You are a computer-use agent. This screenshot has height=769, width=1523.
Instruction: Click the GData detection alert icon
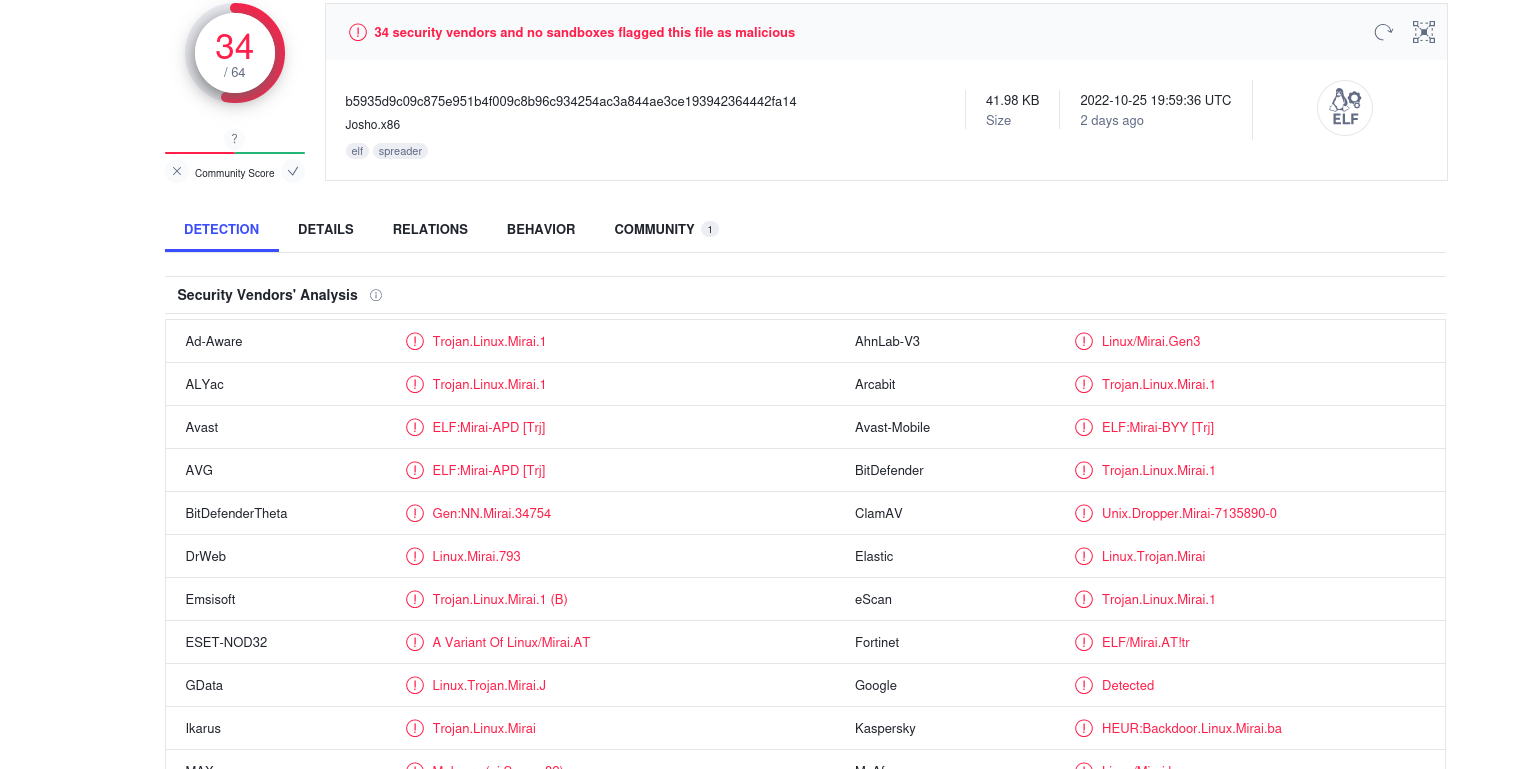(415, 685)
